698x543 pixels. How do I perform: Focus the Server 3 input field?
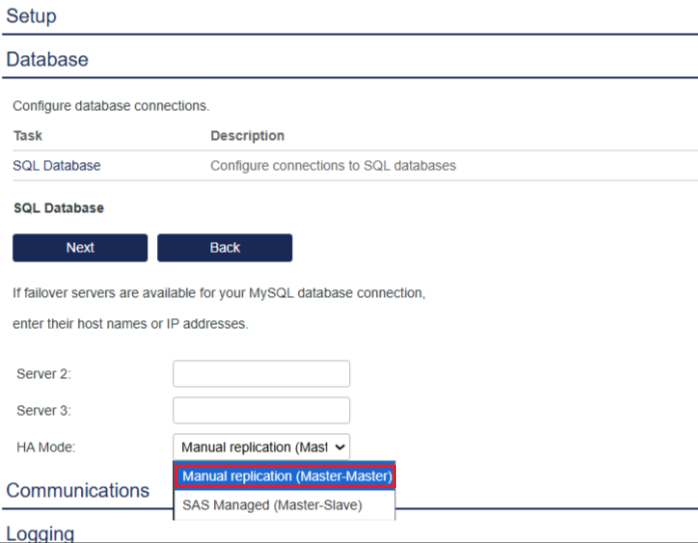tap(261, 410)
